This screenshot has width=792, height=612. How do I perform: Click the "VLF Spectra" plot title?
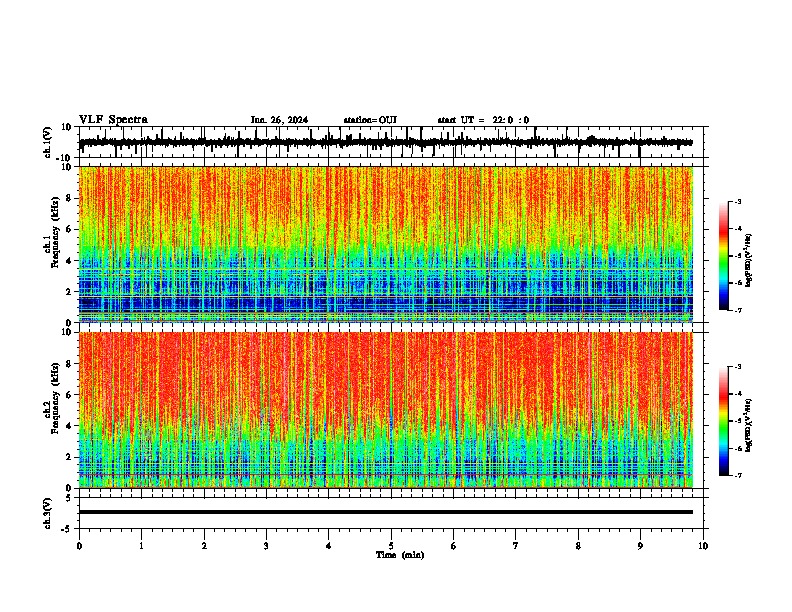pyautogui.click(x=113, y=120)
